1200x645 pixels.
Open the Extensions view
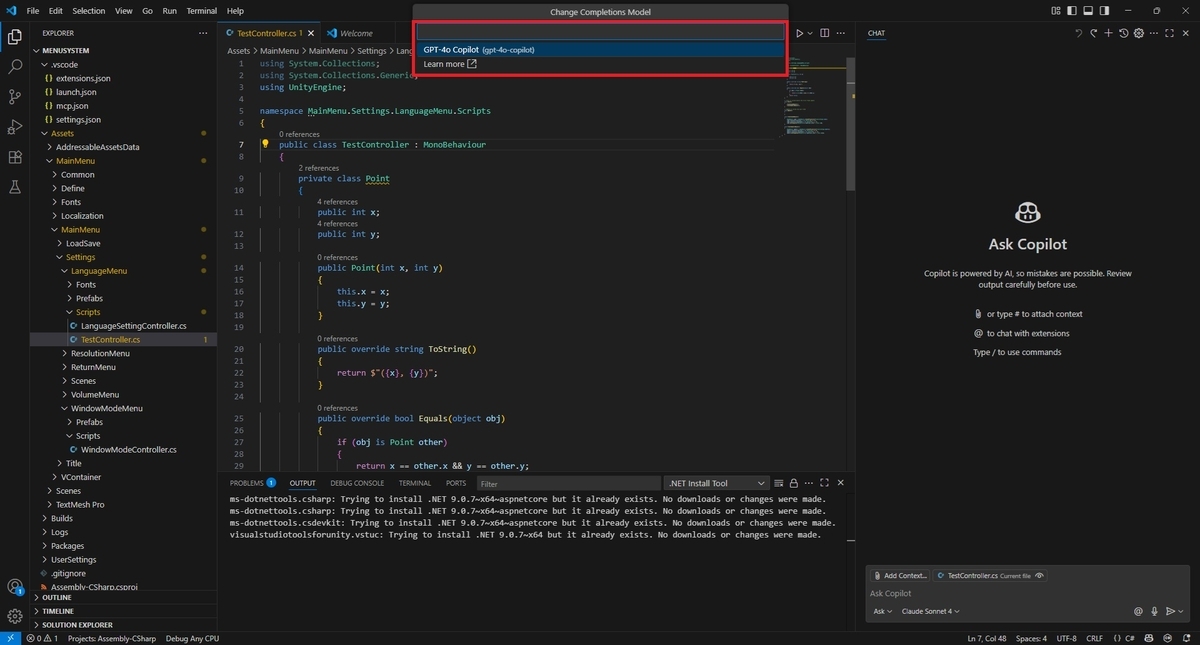(15, 157)
